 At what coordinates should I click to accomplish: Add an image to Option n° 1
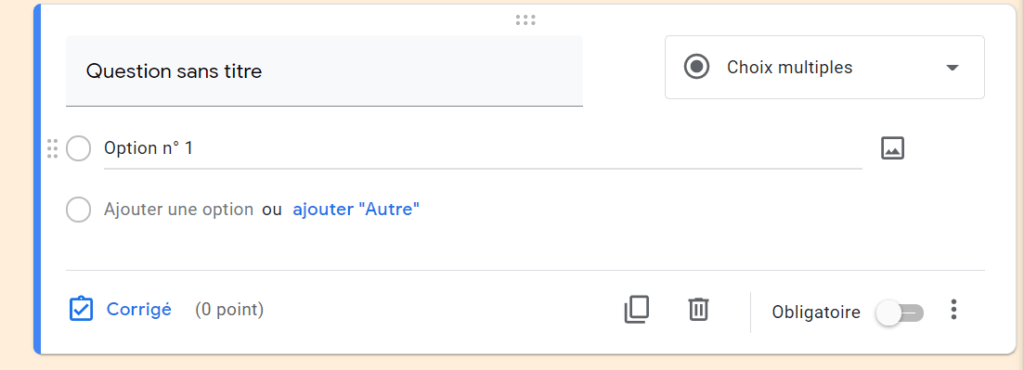[892, 148]
